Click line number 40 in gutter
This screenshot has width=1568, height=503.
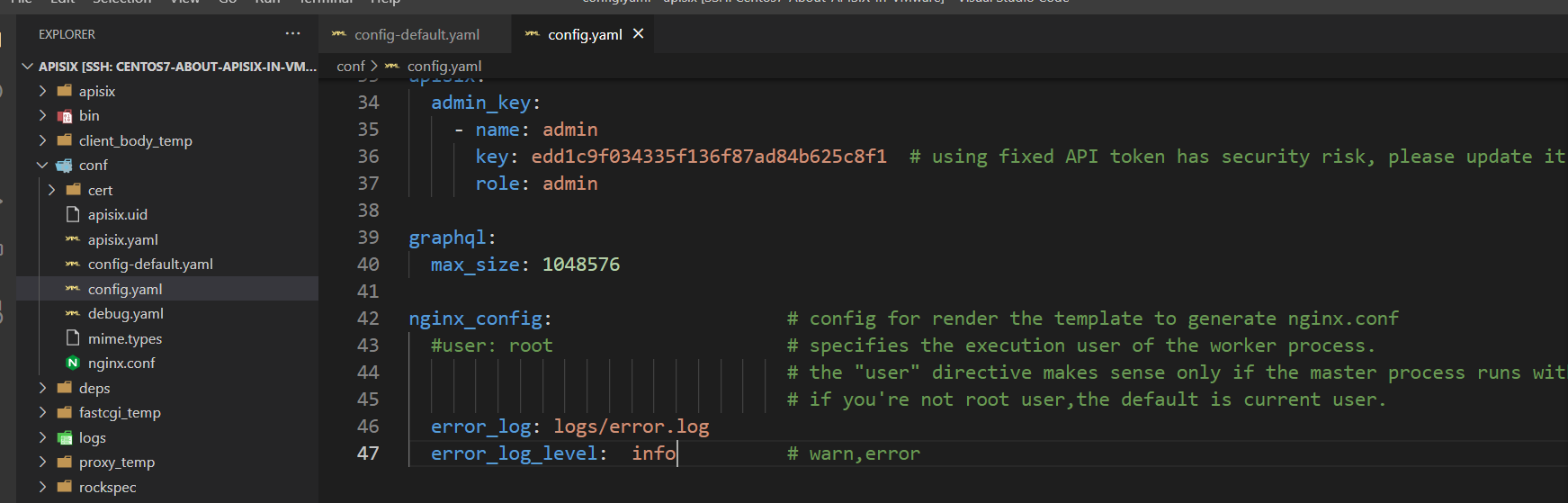tap(369, 265)
